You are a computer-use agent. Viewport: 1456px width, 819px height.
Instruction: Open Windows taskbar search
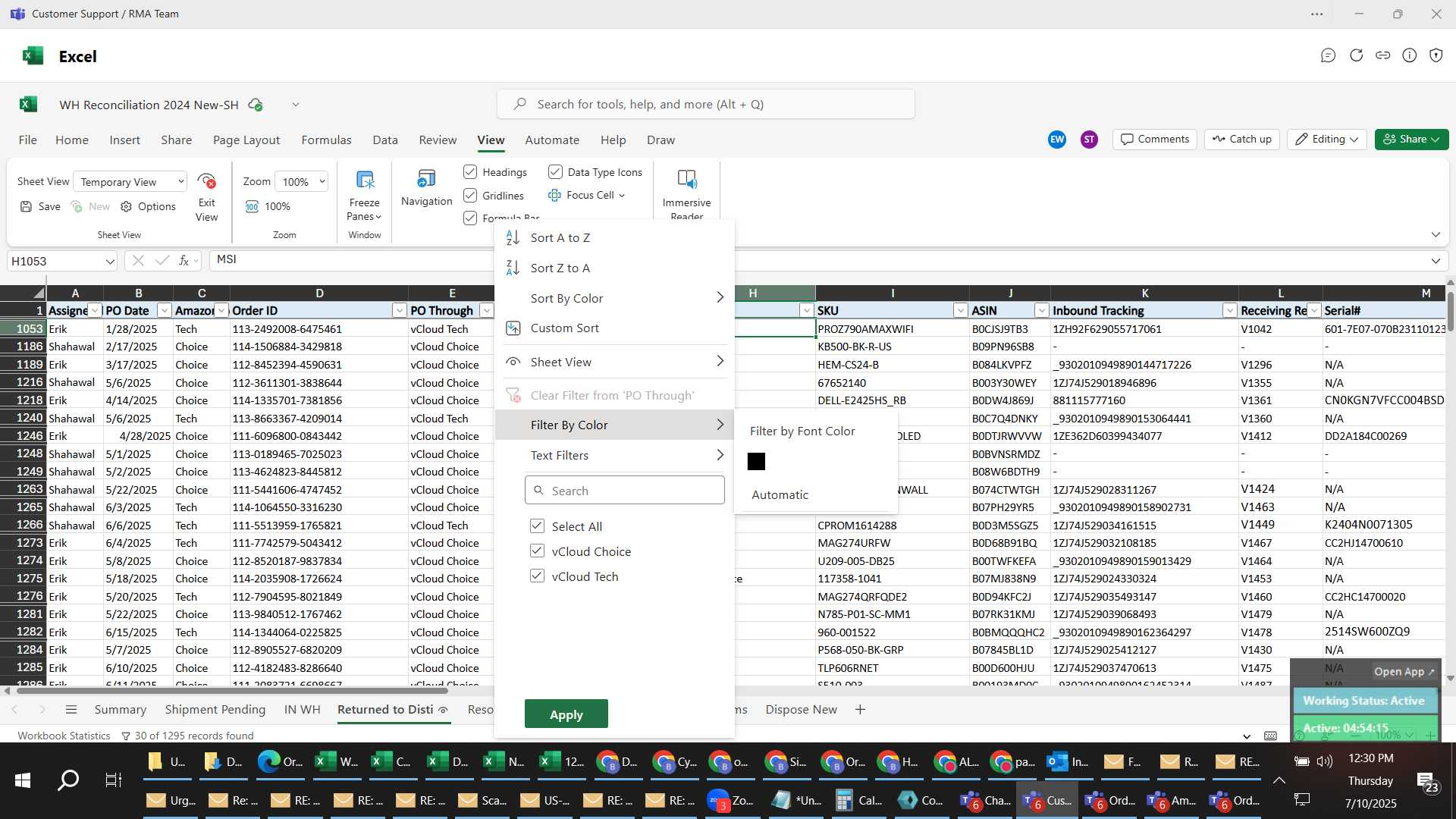68,780
